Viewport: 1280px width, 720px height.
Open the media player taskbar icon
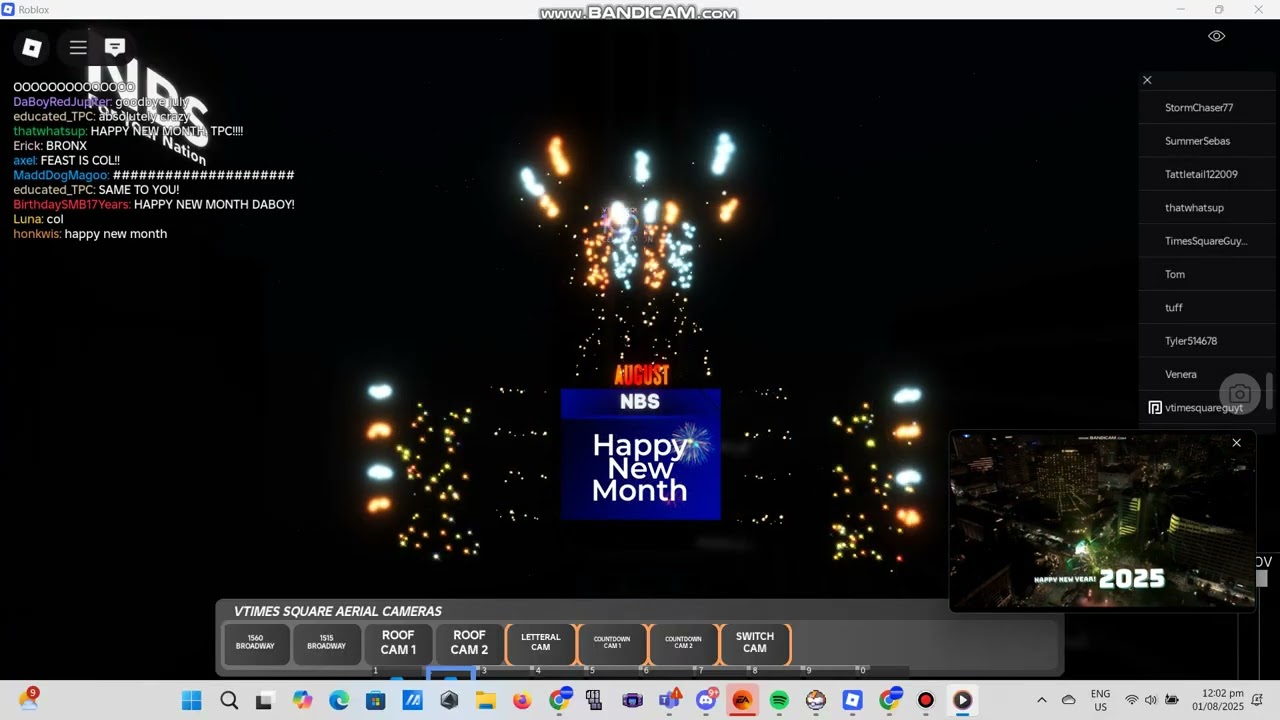962,700
